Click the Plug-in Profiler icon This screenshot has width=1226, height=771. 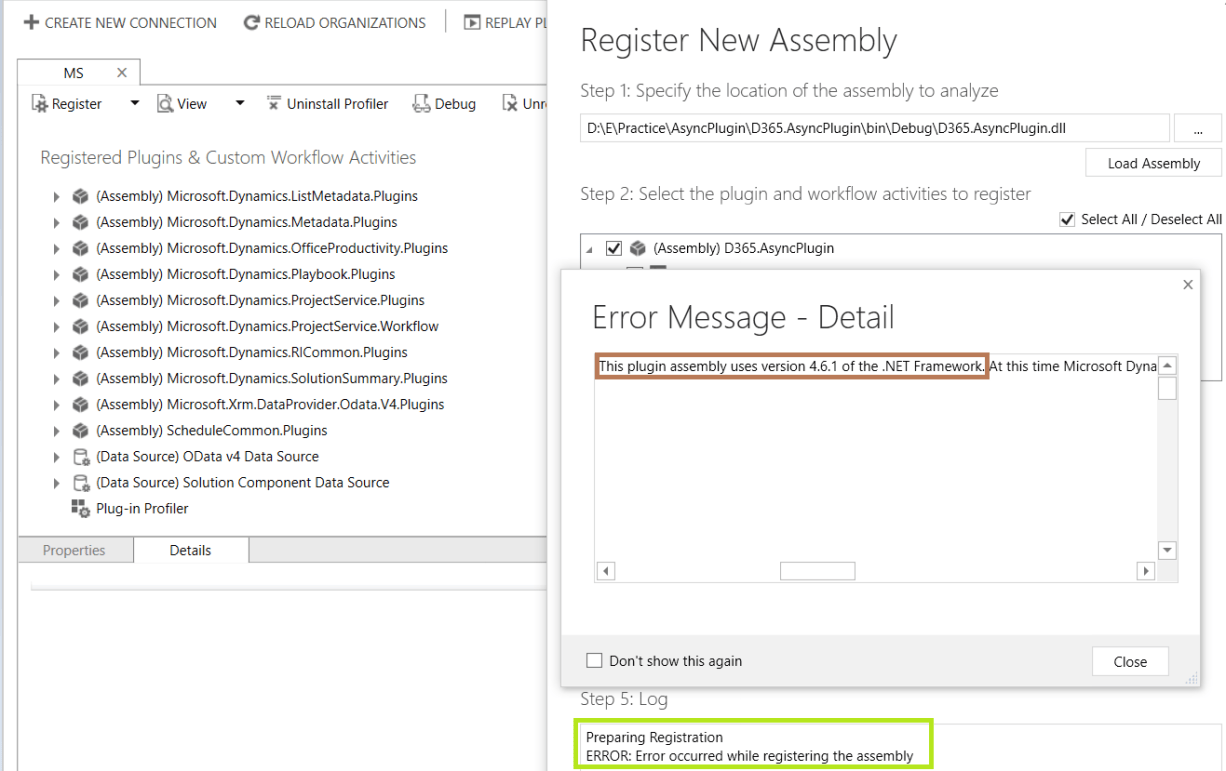click(x=81, y=508)
